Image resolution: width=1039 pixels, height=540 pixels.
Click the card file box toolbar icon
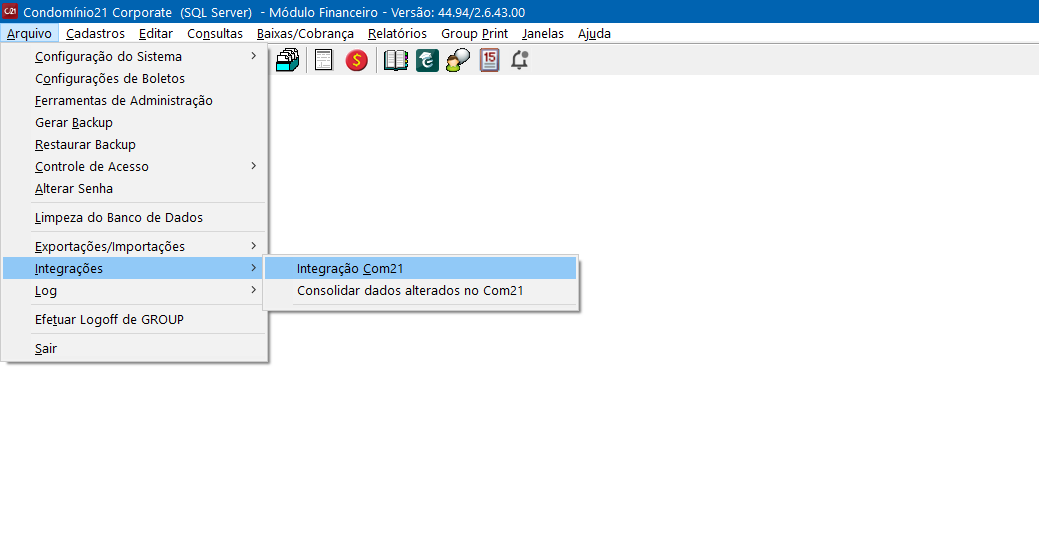(x=288, y=60)
